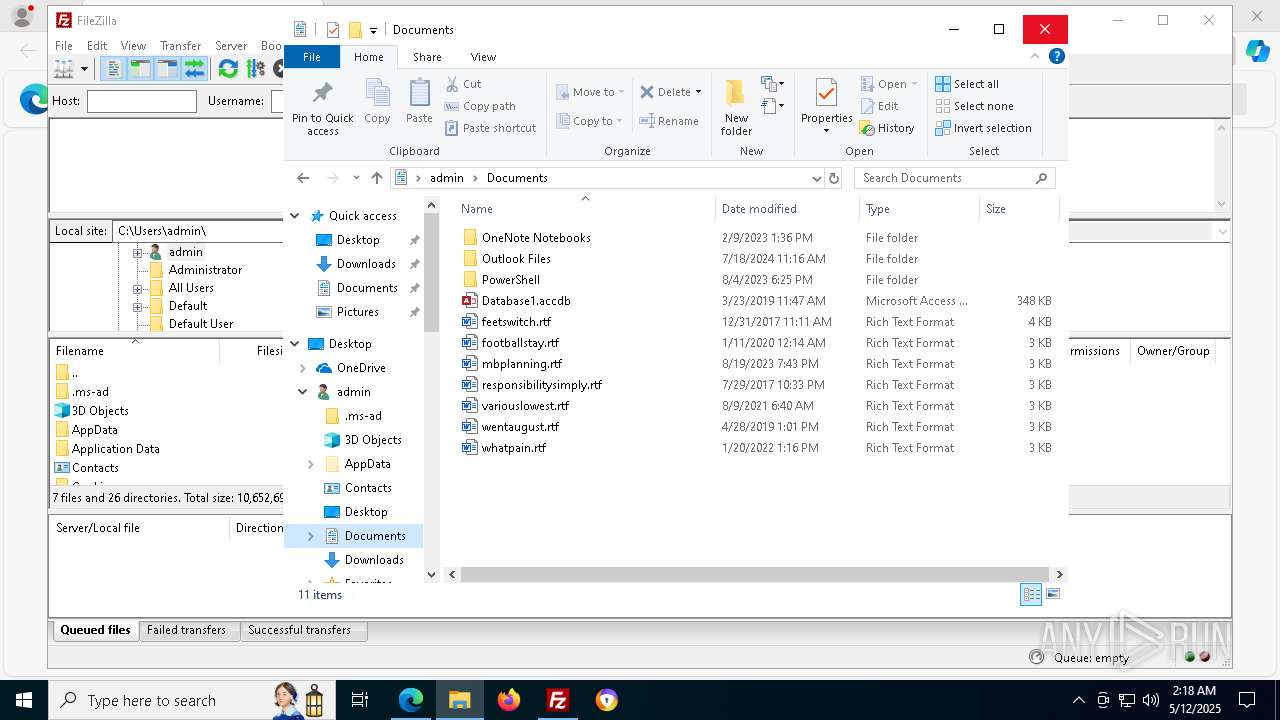Click the FileZilla Host input field
This screenshot has width=1280, height=720.
point(142,101)
